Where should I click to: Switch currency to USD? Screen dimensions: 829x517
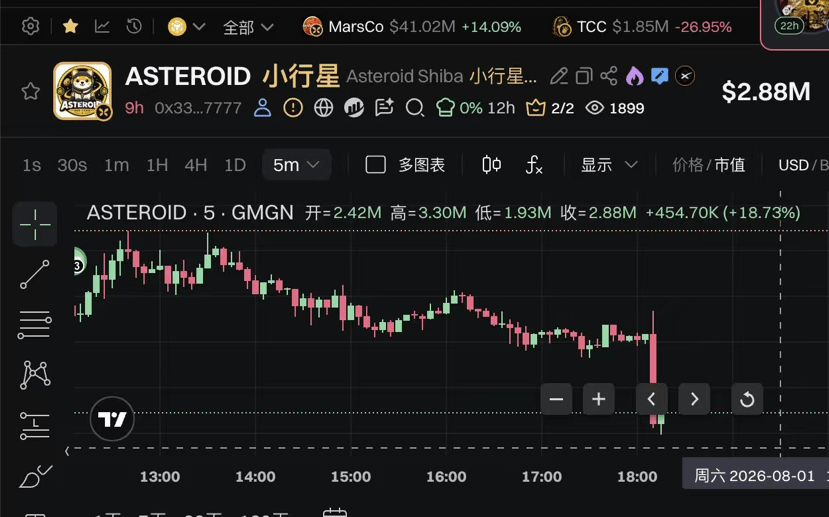(794, 165)
